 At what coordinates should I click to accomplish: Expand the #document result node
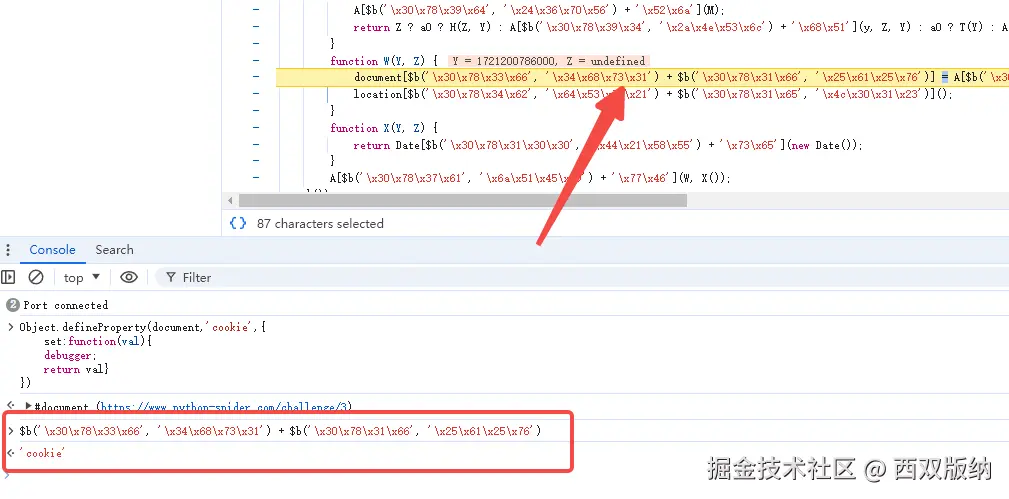click(x=28, y=406)
